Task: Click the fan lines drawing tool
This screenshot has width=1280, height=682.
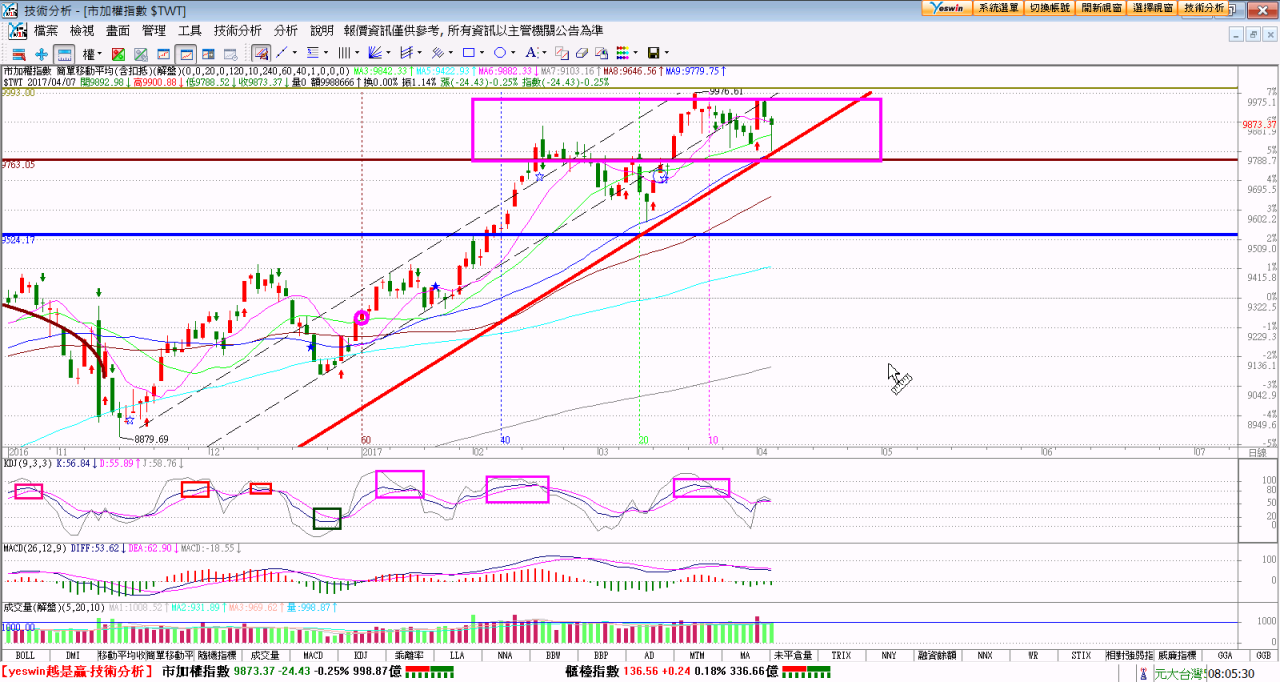Action: [374, 53]
